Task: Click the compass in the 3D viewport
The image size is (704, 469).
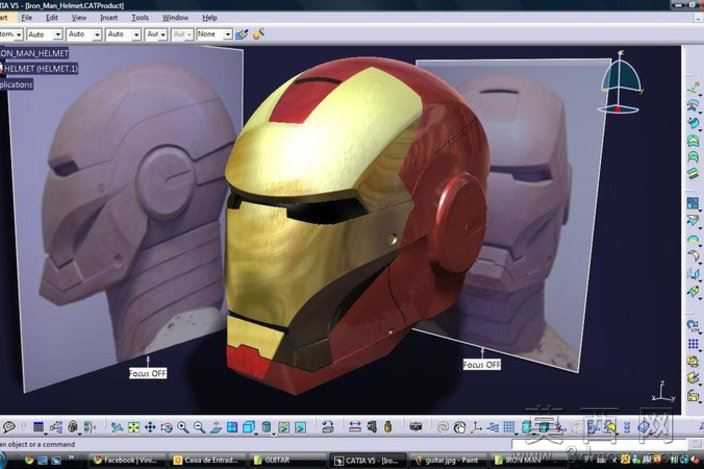Action: pyautogui.click(x=620, y=83)
